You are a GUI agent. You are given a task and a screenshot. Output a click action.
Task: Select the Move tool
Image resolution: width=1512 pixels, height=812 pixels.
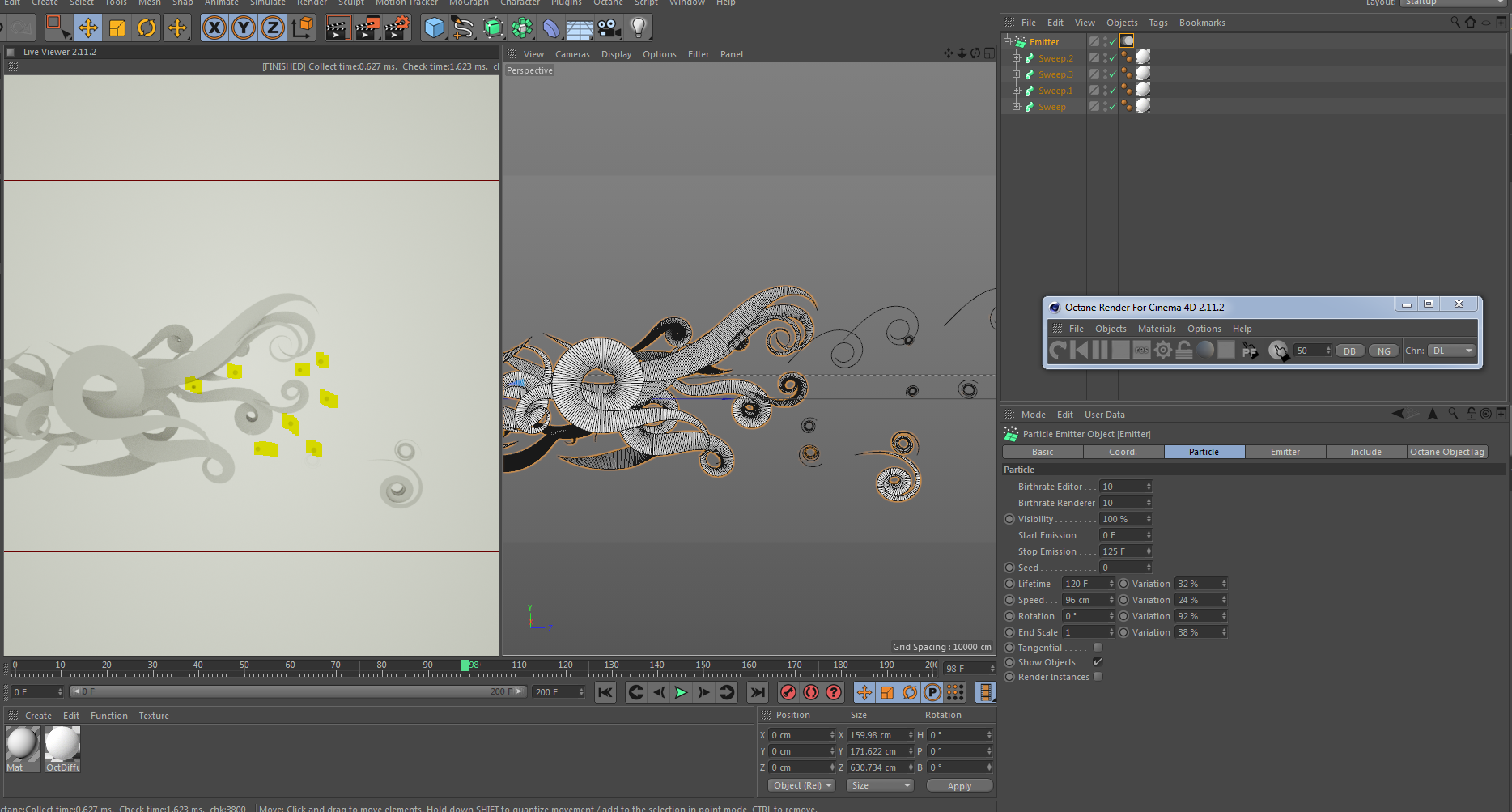pos(87,28)
